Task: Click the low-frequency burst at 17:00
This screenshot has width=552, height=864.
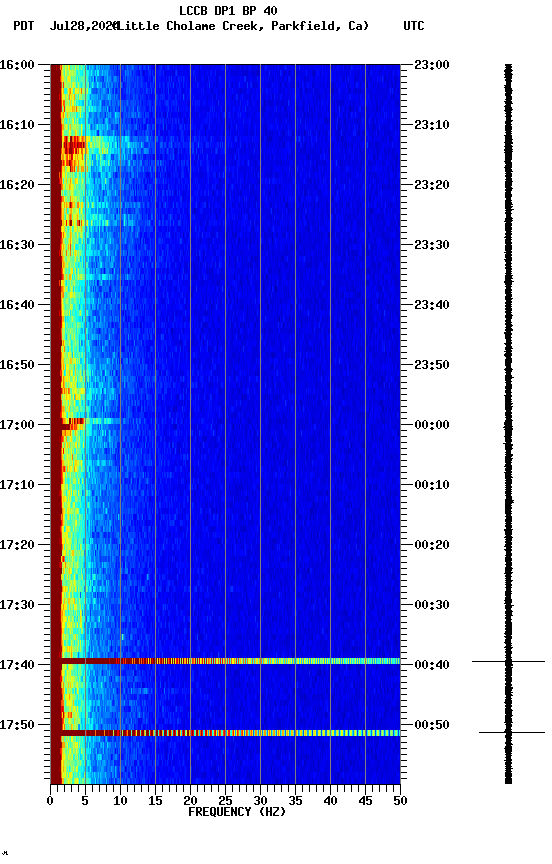Action: click(x=73, y=423)
